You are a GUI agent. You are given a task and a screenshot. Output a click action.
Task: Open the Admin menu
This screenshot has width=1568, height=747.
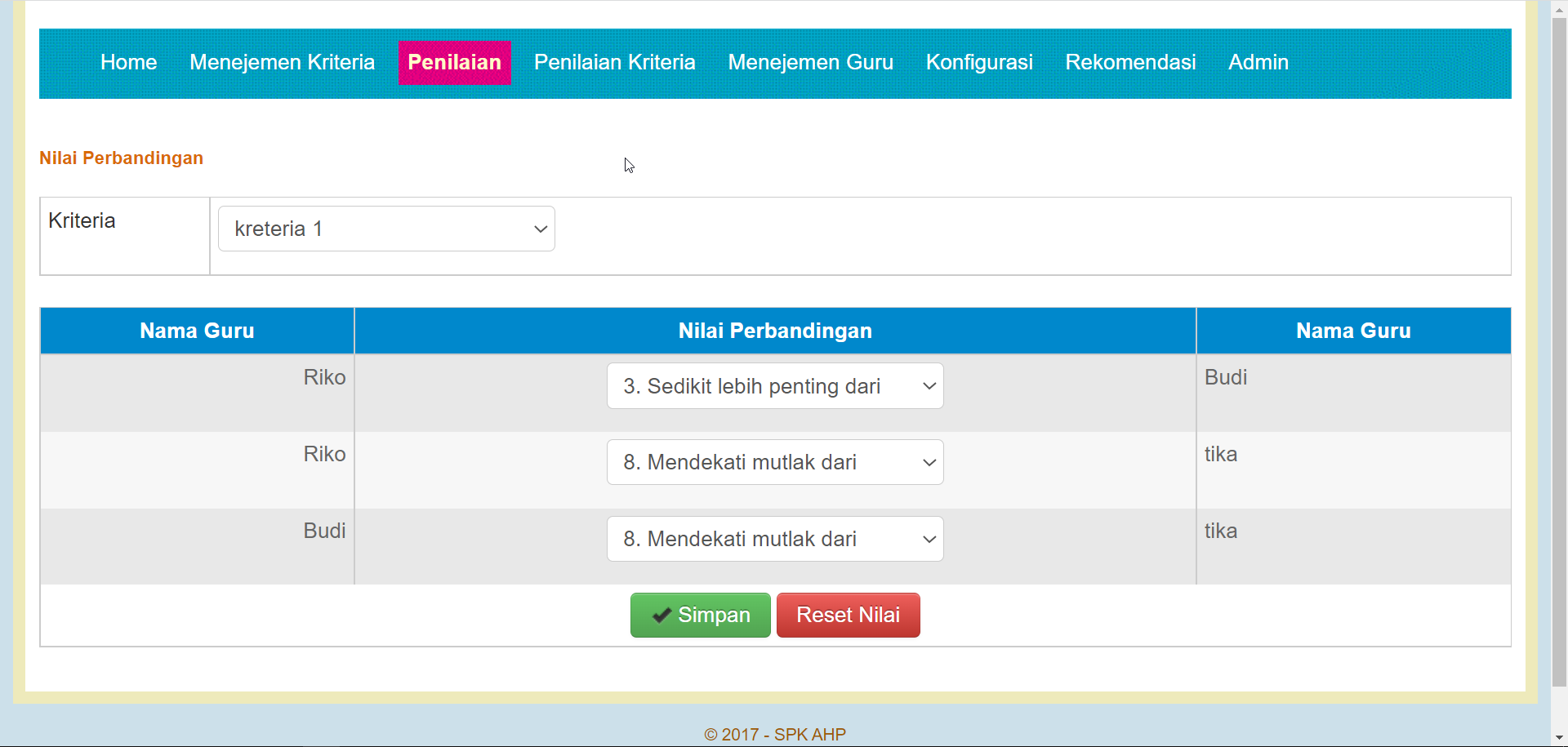(1258, 62)
